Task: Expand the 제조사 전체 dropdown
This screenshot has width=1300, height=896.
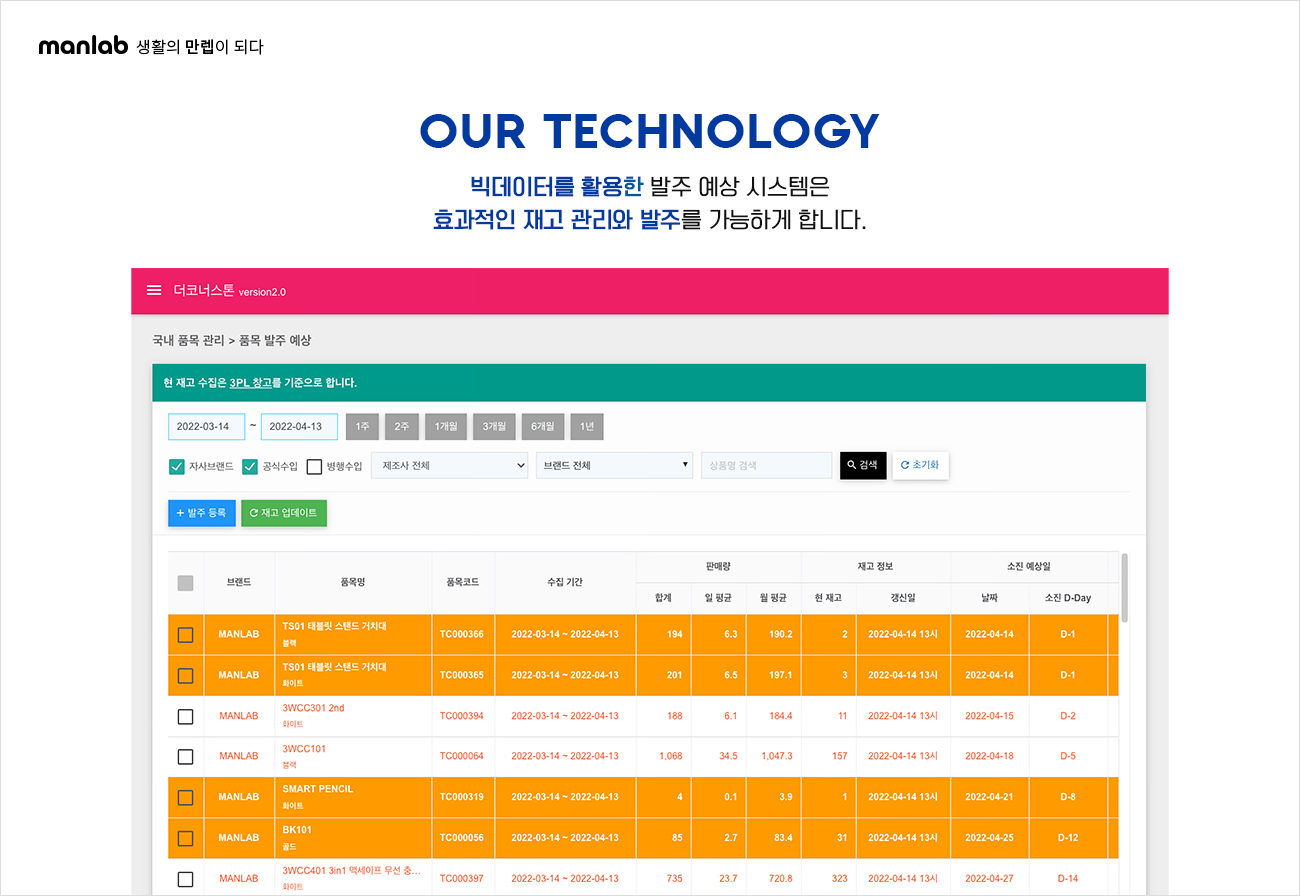Action: tap(449, 466)
